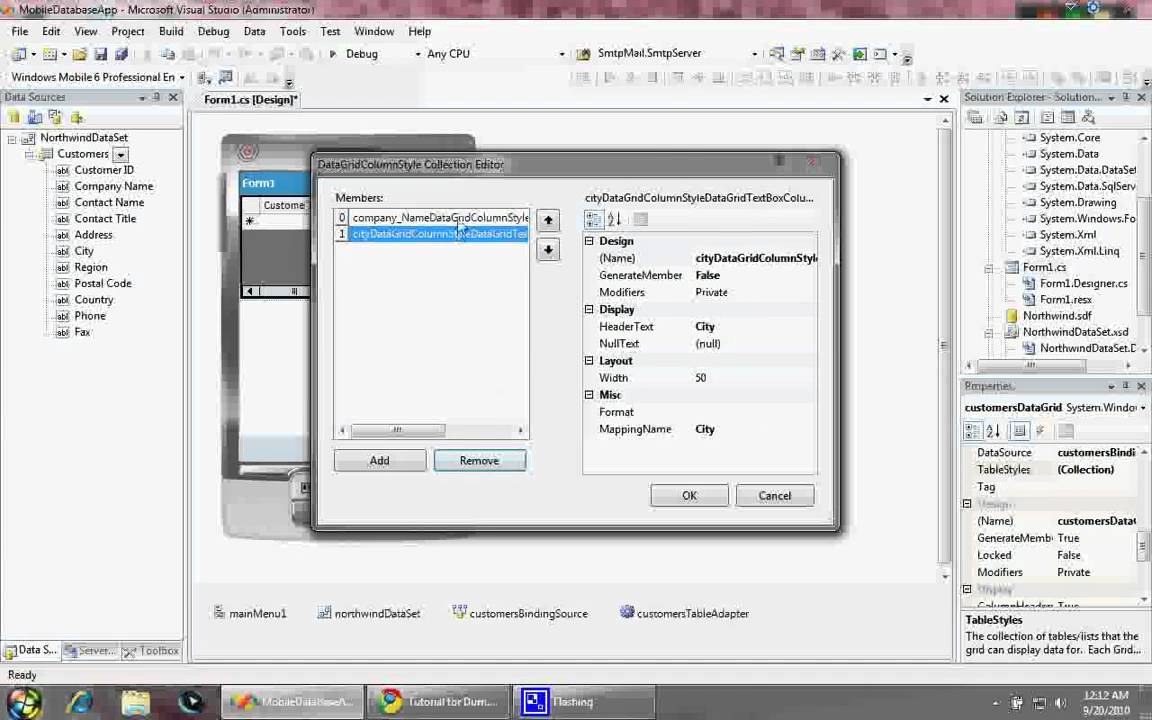Open Customers table dropdown in Data Sources
The height and width of the screenshot is (720, 1152).
[121, 155]
